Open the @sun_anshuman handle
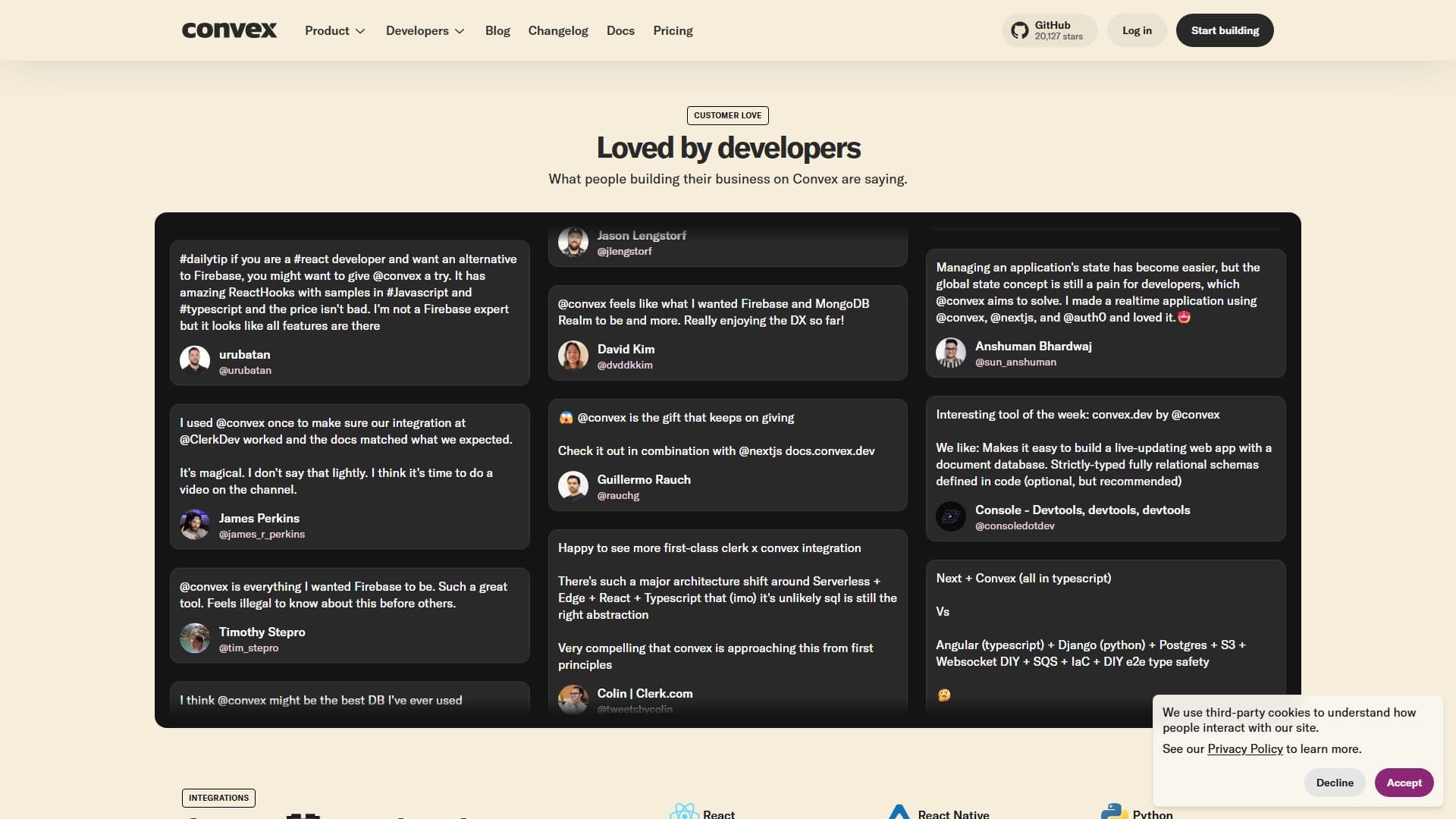Viewport: 1456px width, 819px height. coord(1015,362)
